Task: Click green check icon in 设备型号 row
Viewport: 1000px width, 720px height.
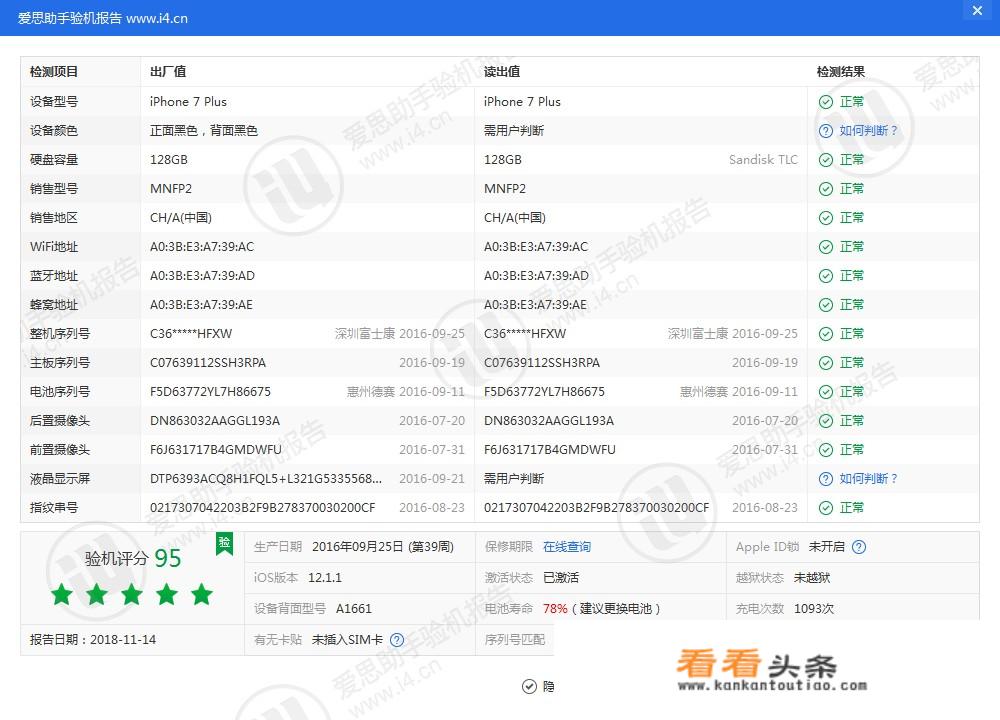Action: click(826, 102)
